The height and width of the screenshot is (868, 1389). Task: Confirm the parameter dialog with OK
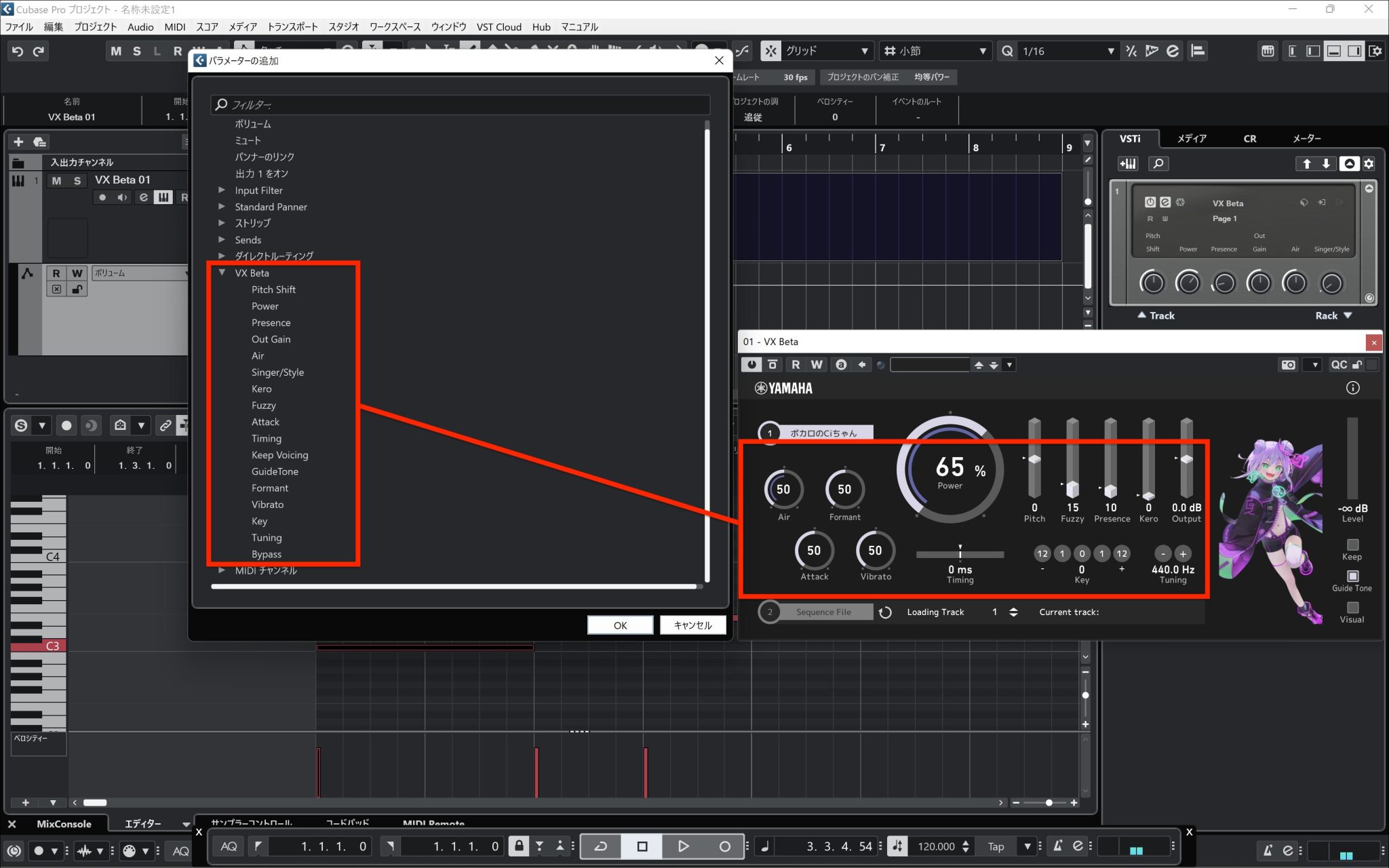(x=620, y=625)
